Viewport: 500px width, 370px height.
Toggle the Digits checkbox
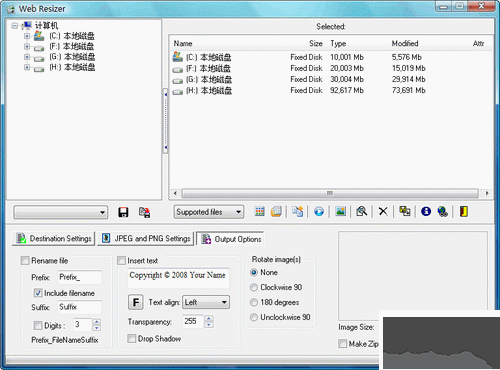(x=38, y=325)
